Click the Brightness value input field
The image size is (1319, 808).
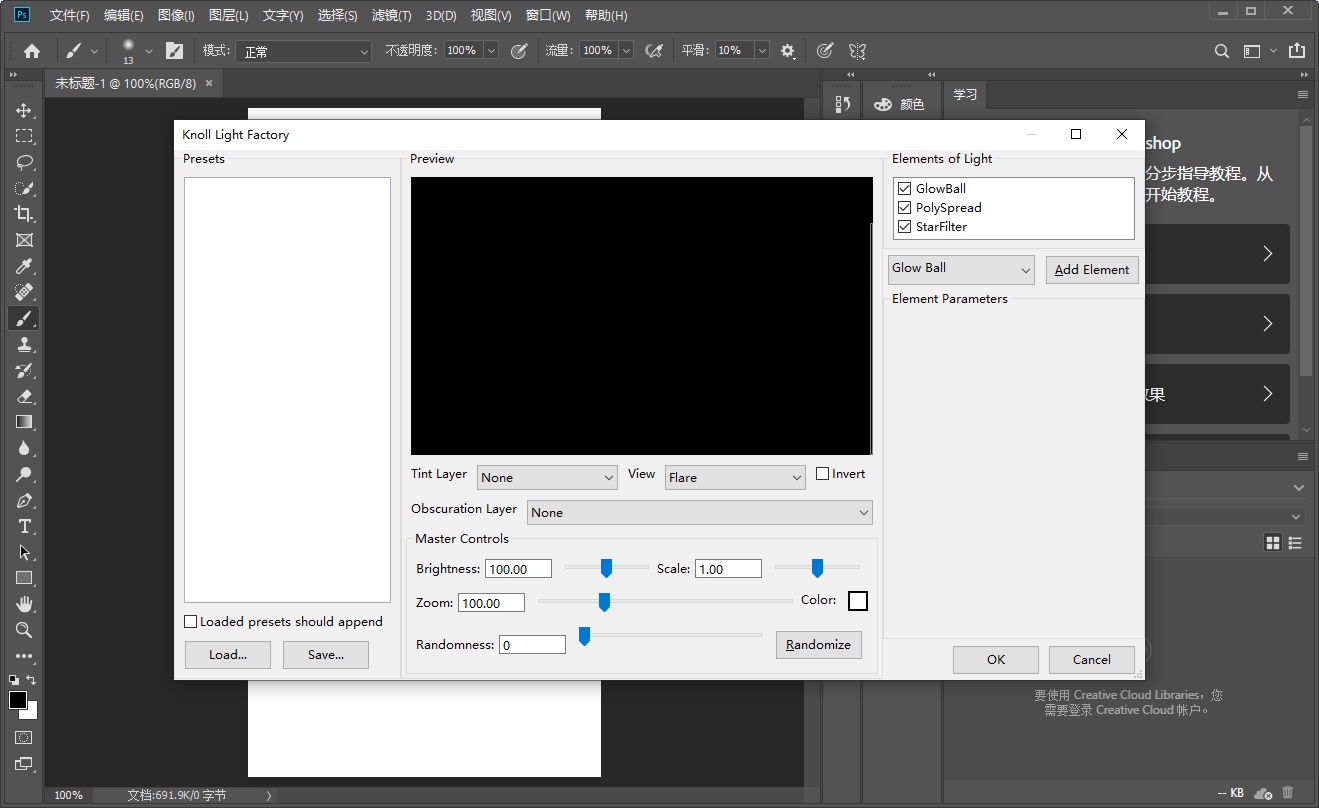click(x=518, y=569)
